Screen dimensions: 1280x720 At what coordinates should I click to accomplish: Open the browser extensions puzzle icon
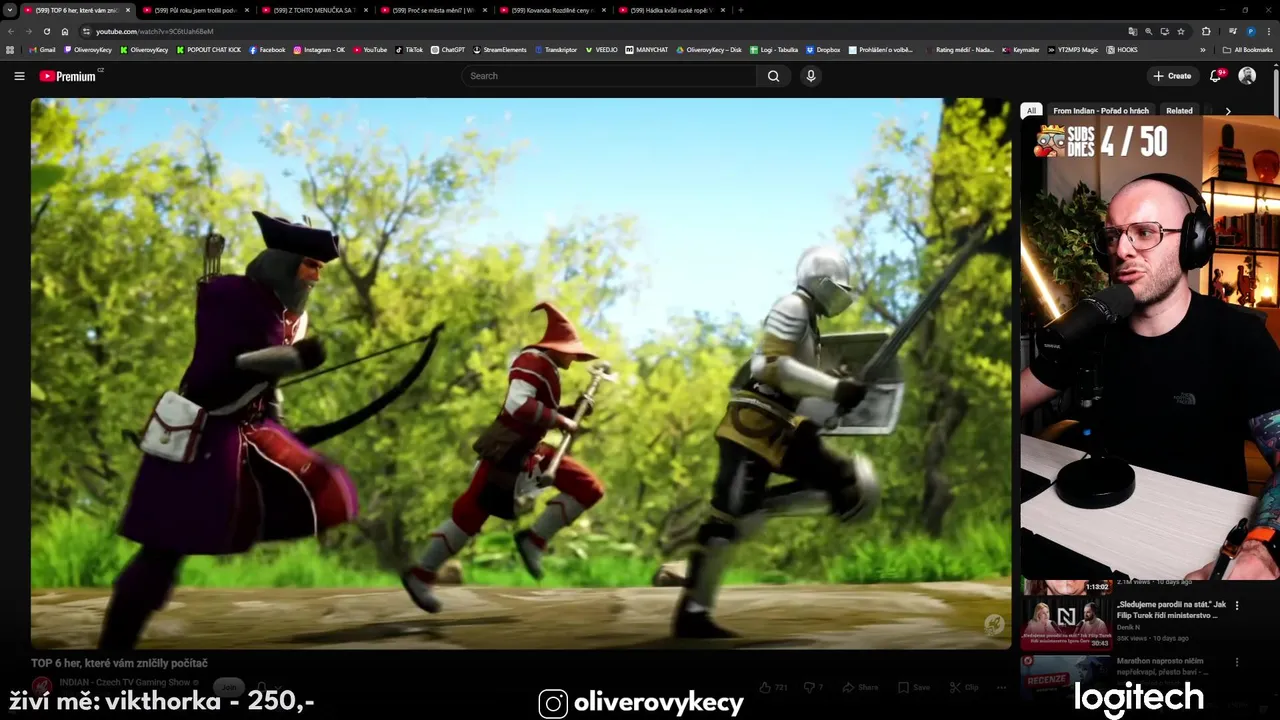1206,31
